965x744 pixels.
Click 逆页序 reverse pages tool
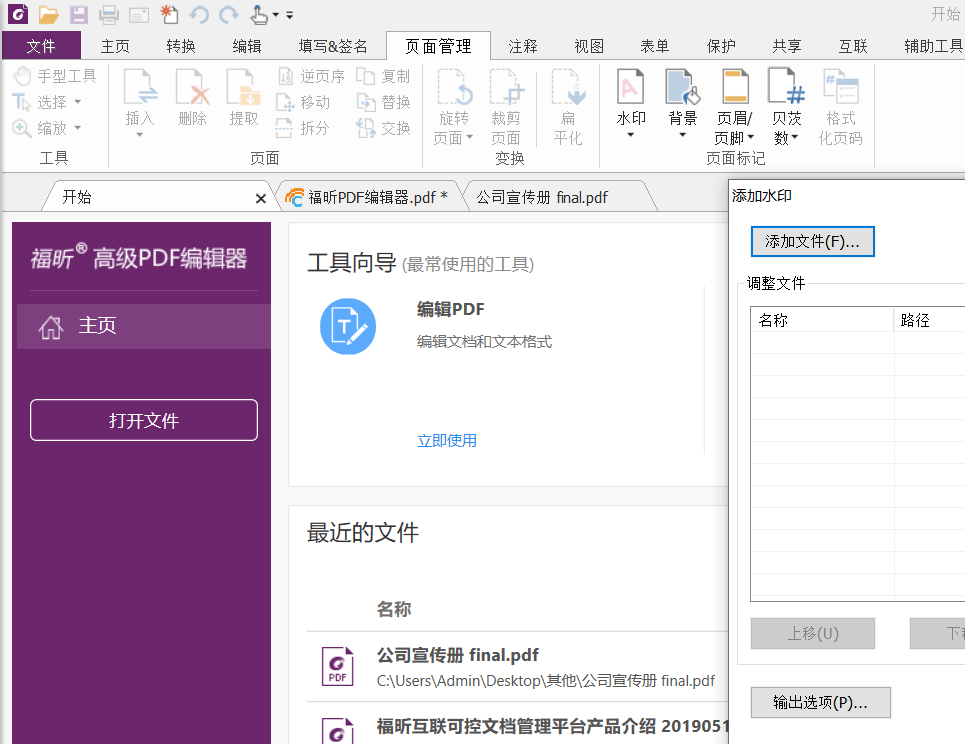tap(311, 76)
